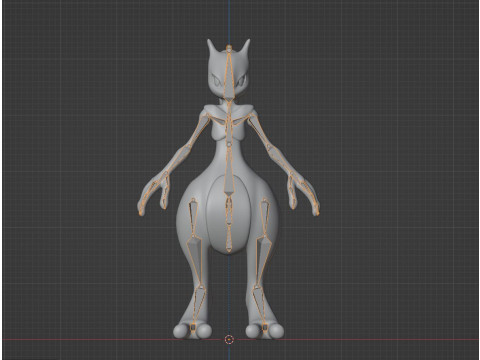
Task: Select the thigh bone on the viewer's left
Action: point(193,217)
